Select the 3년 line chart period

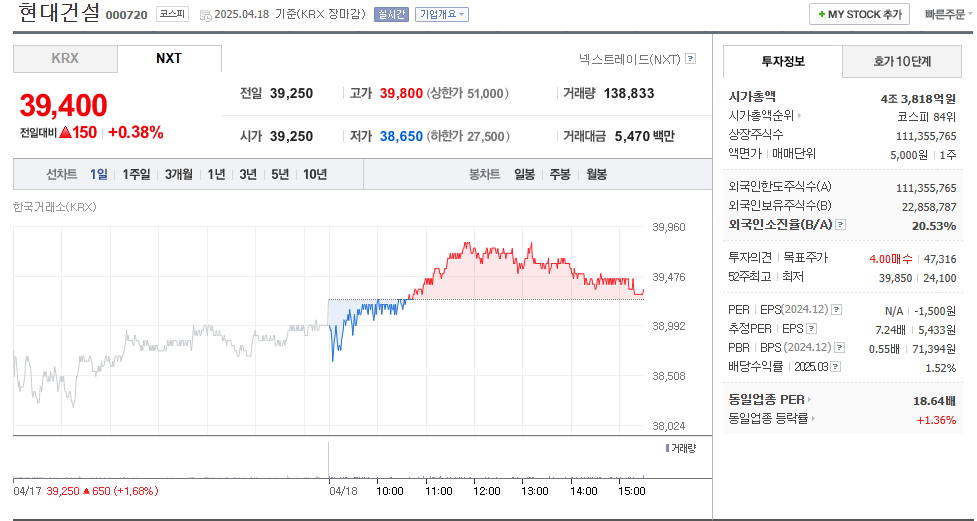[x=248, y=174]
